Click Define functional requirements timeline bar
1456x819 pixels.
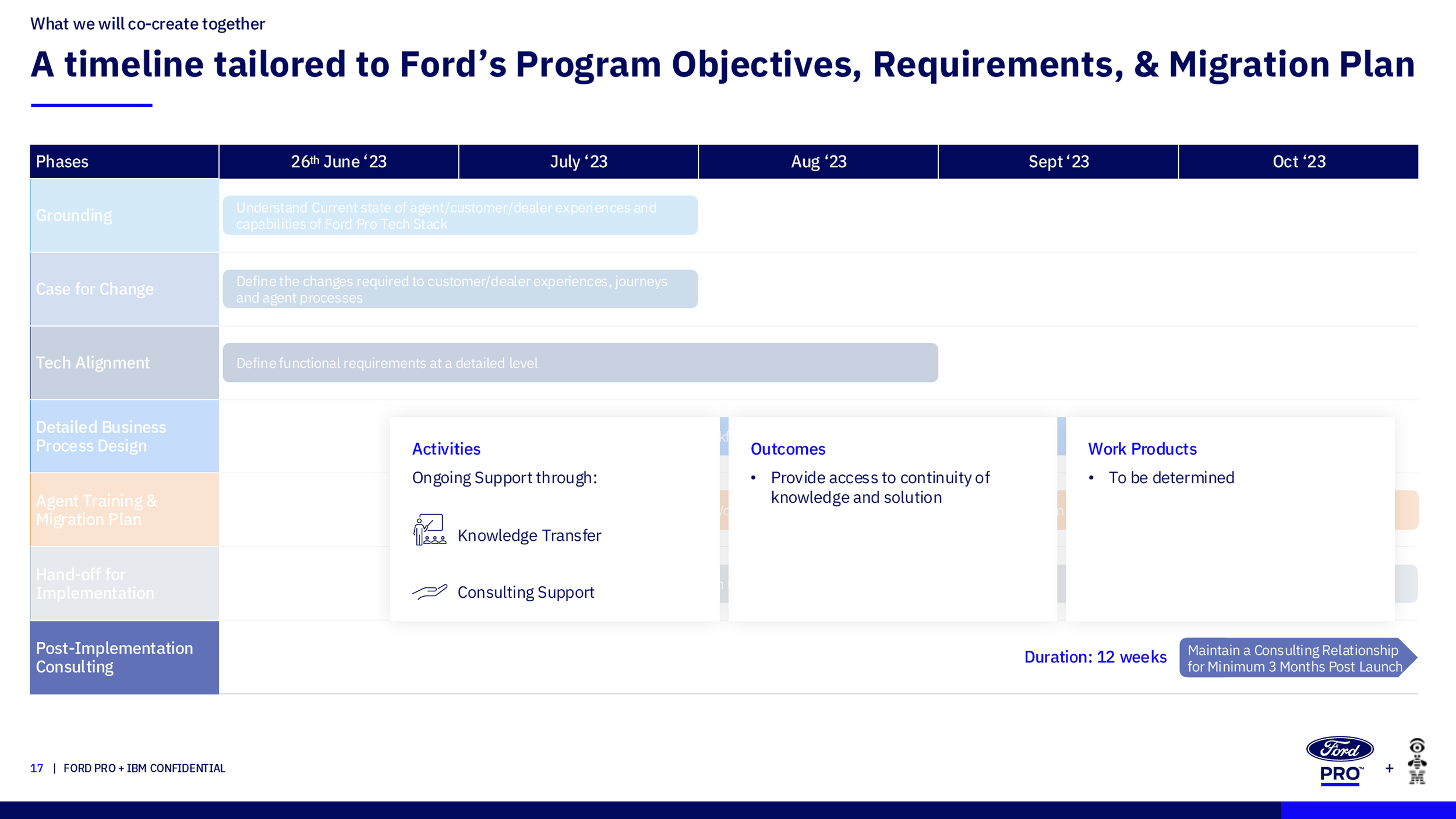point(580,363)
